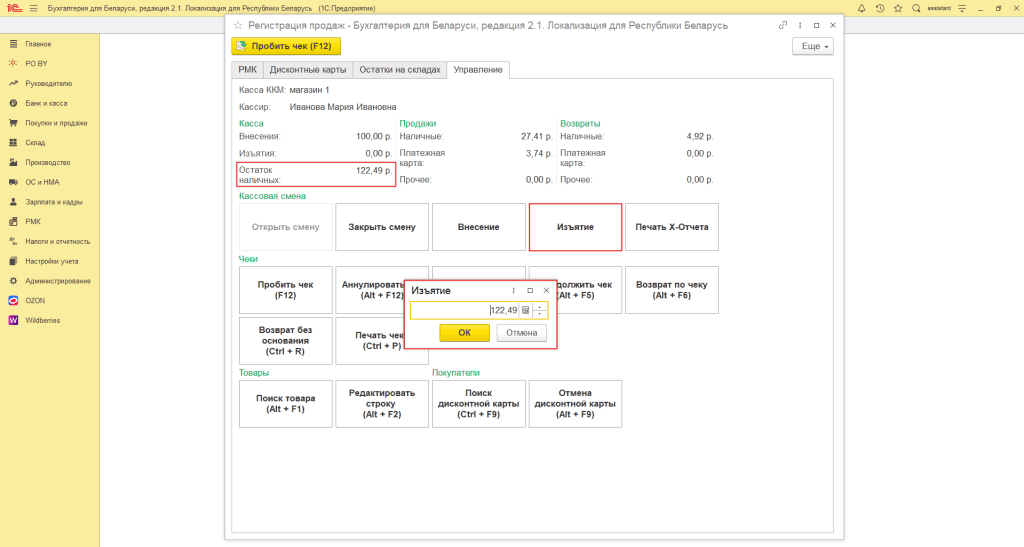Click Возвраты Наличные value 4,92 р.
The height and width of the screenshot is (547, 1024).
699,136
